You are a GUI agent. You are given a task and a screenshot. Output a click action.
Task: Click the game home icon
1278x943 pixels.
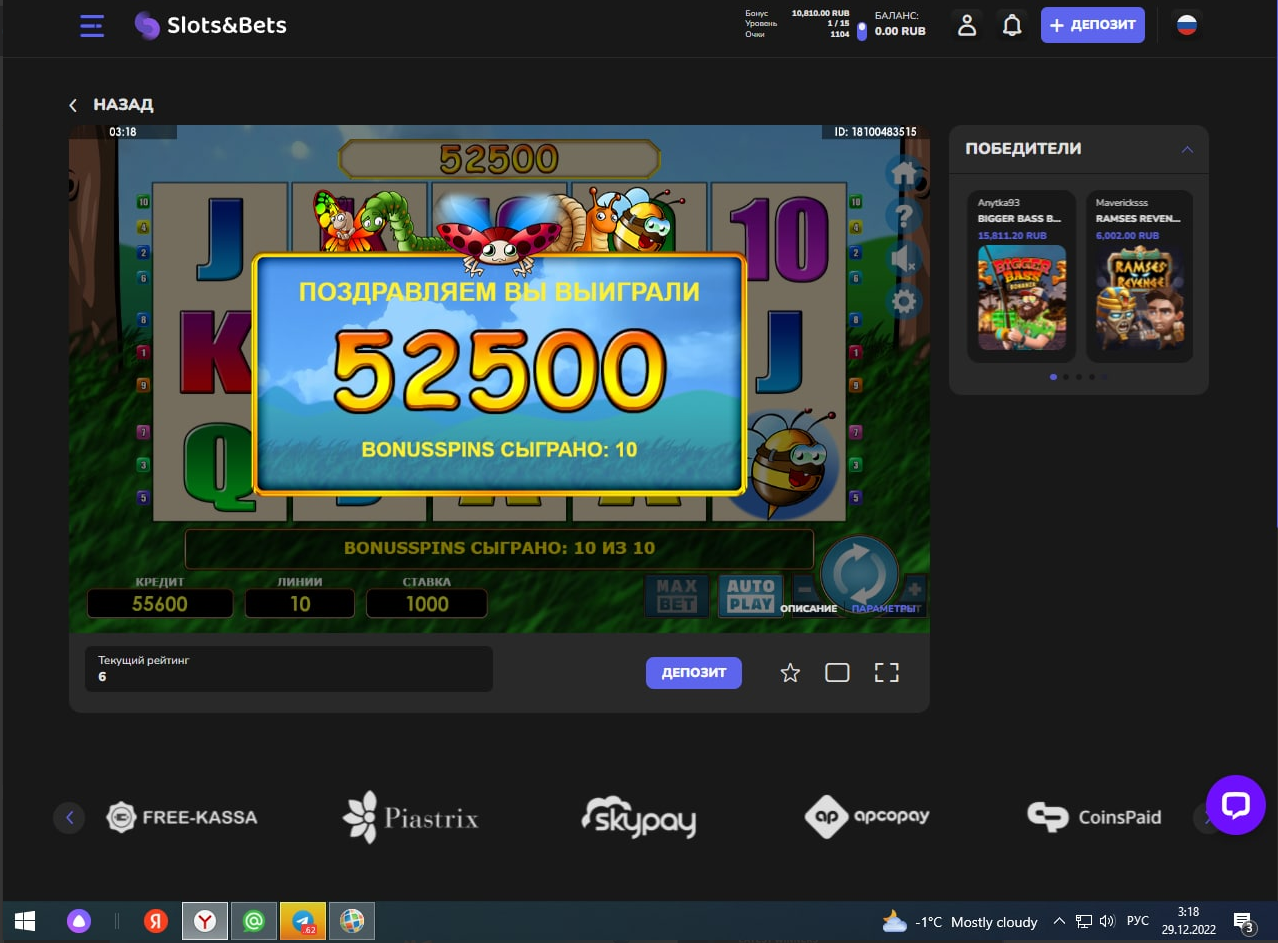point(904,174)
